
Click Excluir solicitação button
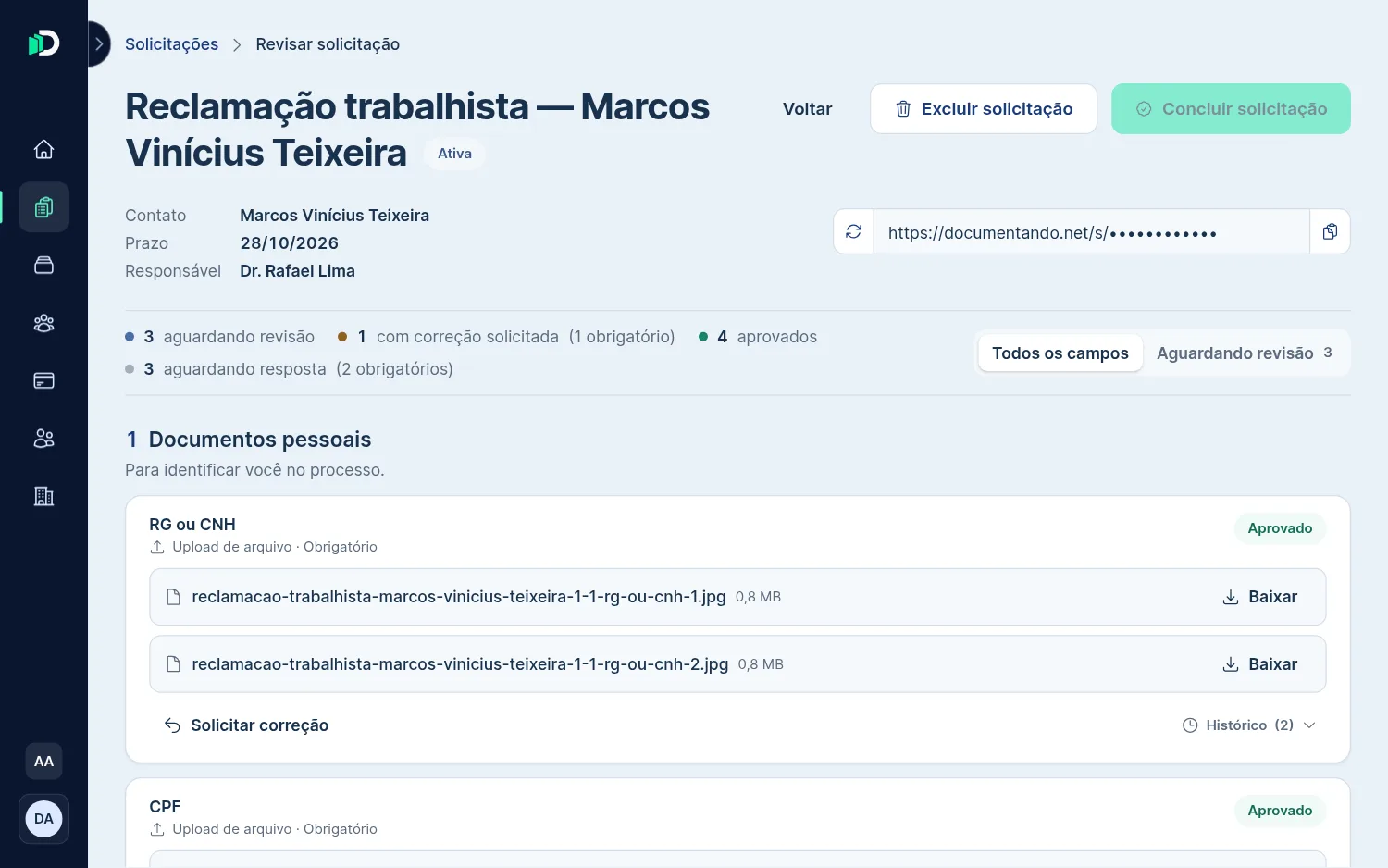coord(984,109)
